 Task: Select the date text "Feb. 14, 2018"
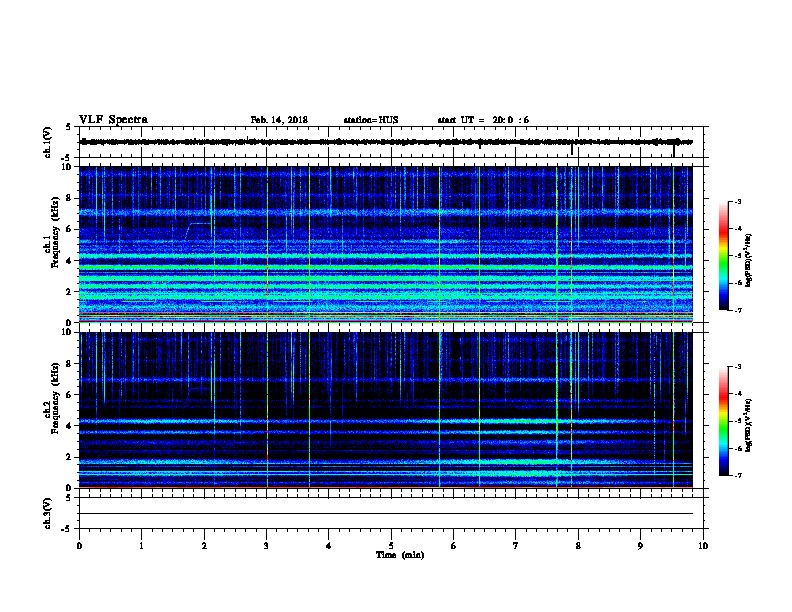click(279, 120)
